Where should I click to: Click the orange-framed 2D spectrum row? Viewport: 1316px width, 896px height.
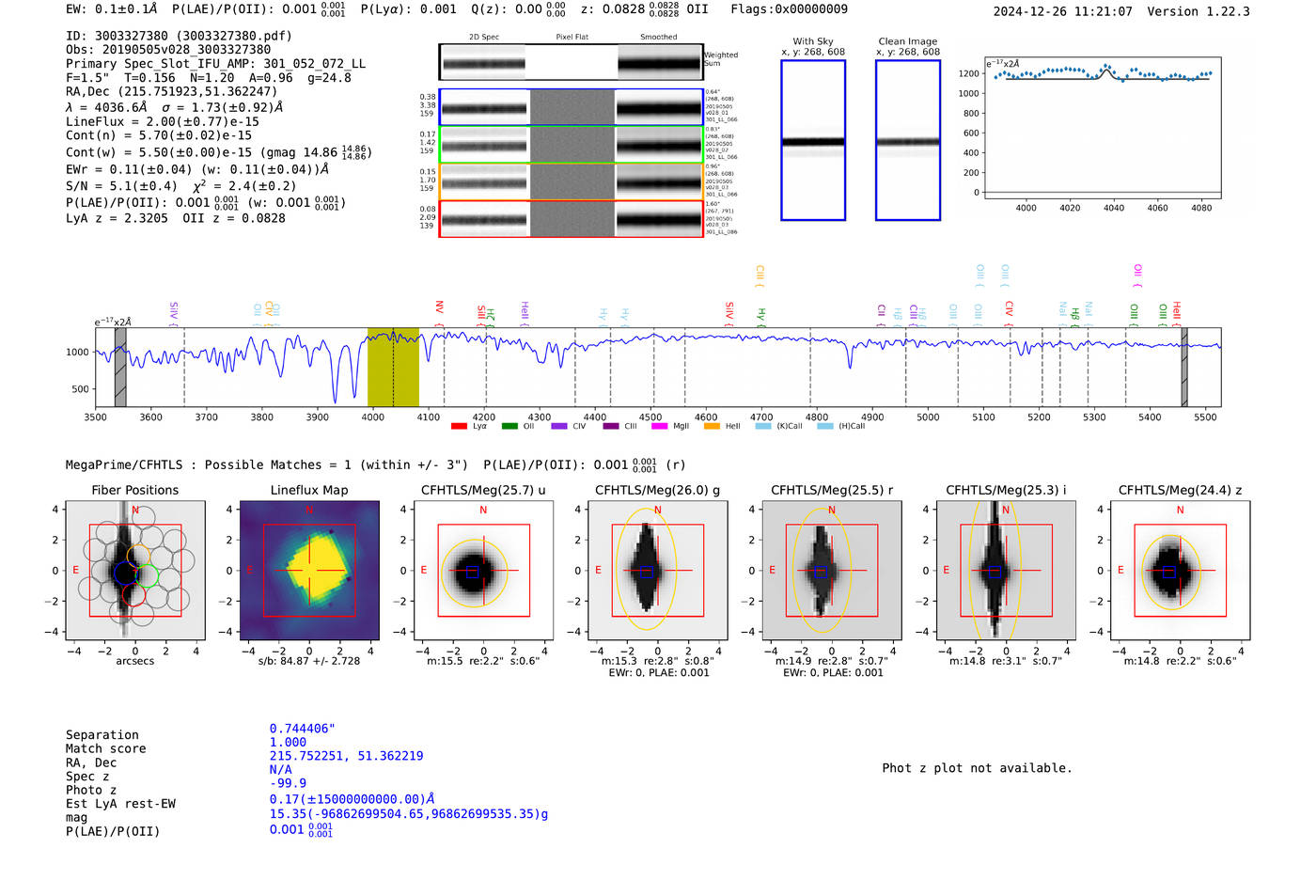572,181
